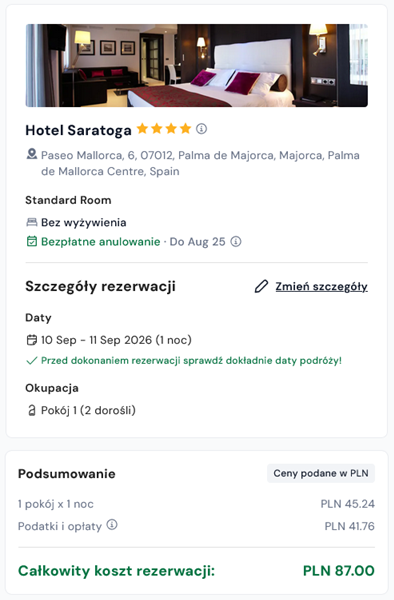Screen dimensions: 394x600
Task: Open info icon next to Podatki i opłaty
Action: (x=112, y=524)
